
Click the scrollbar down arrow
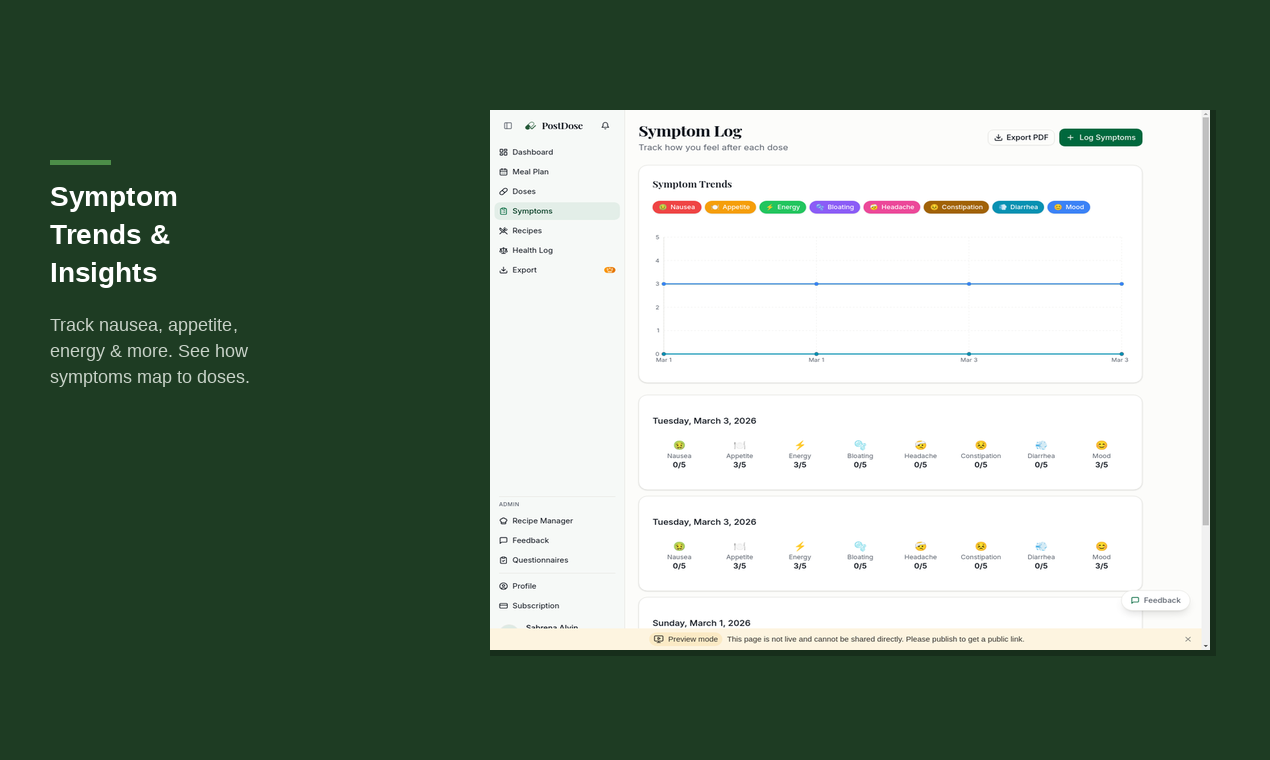(x=1206, y=646)
